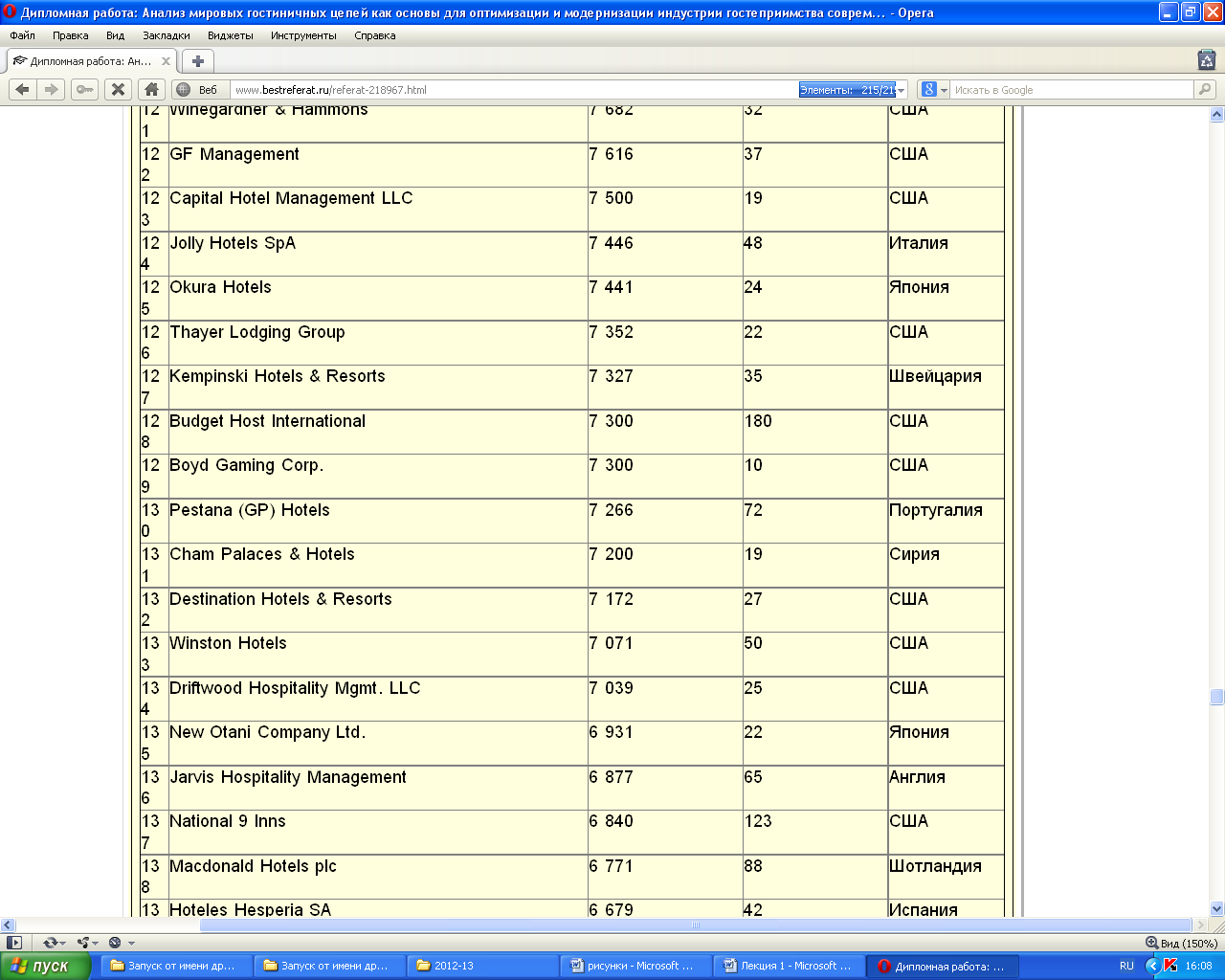
Task: Click the vertical scrollbar thumb
Action: 1216,697
